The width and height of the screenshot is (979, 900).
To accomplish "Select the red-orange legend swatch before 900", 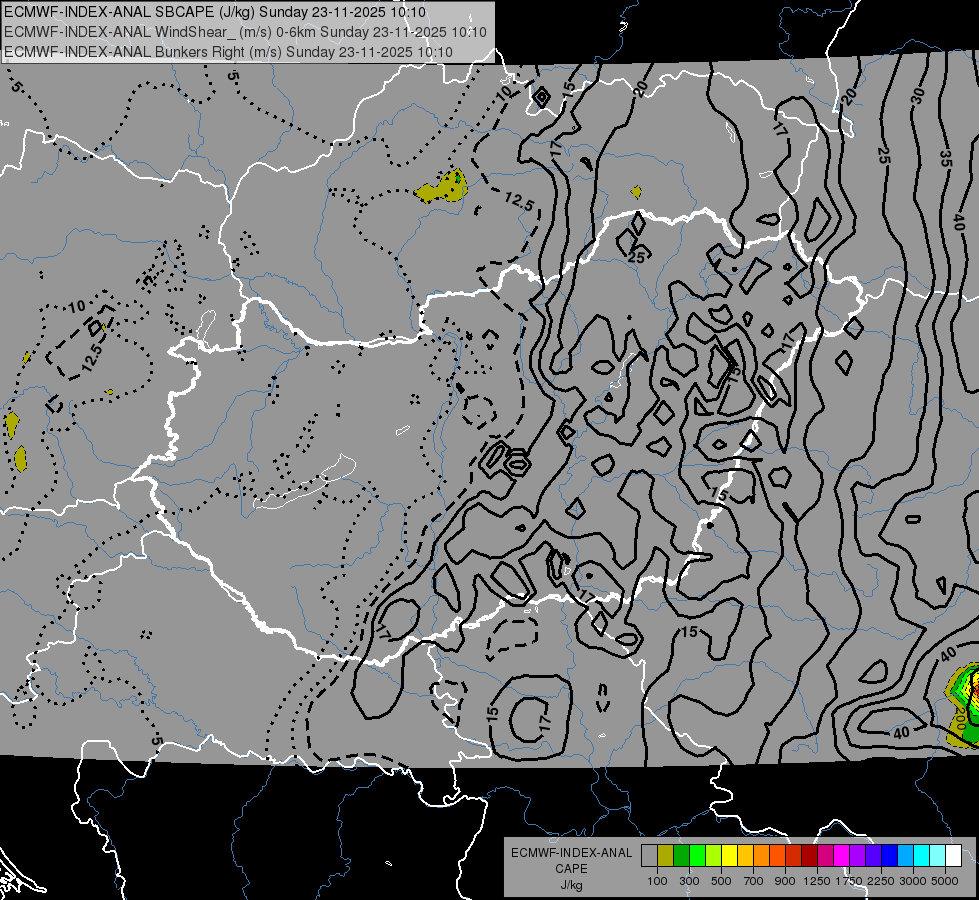I will coord(777,856).
